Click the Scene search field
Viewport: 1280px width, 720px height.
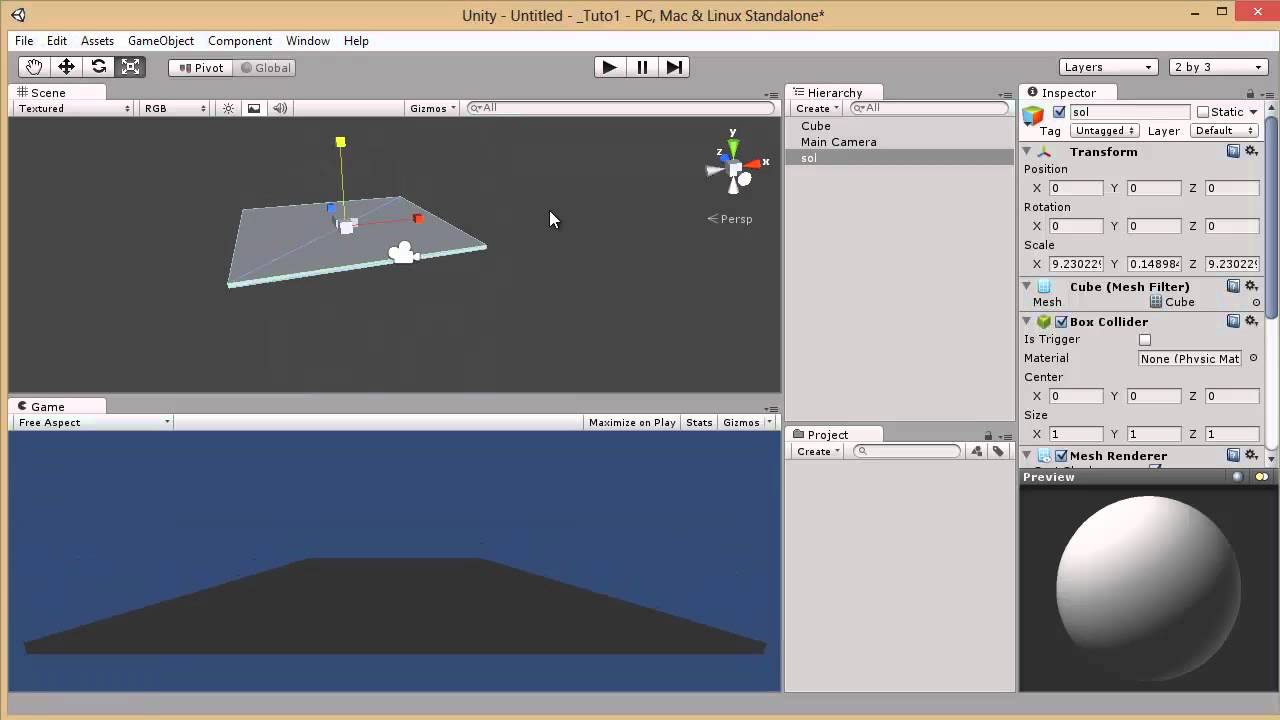pyautogui.click(x=620, y=108)
